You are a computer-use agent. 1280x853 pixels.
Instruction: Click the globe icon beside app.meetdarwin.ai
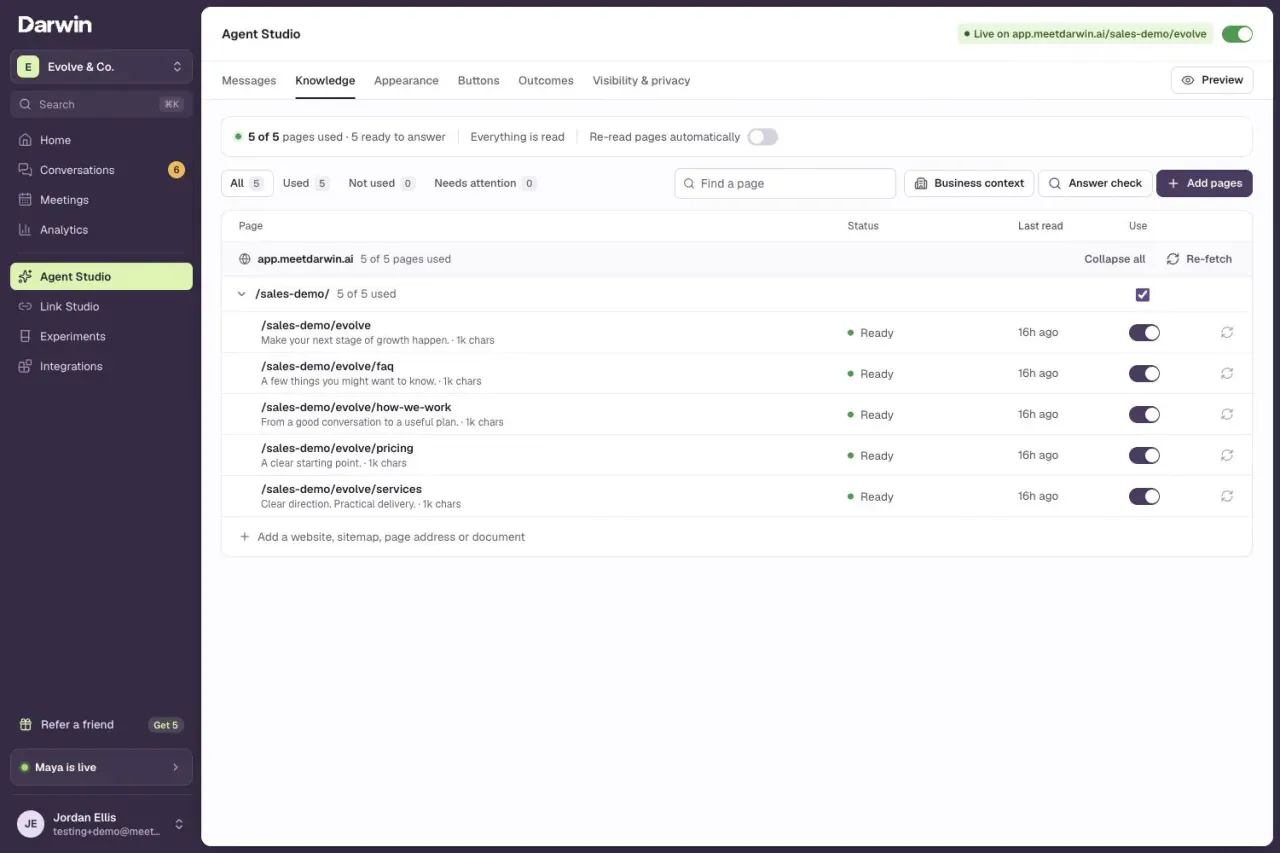[x=245, y=259]
